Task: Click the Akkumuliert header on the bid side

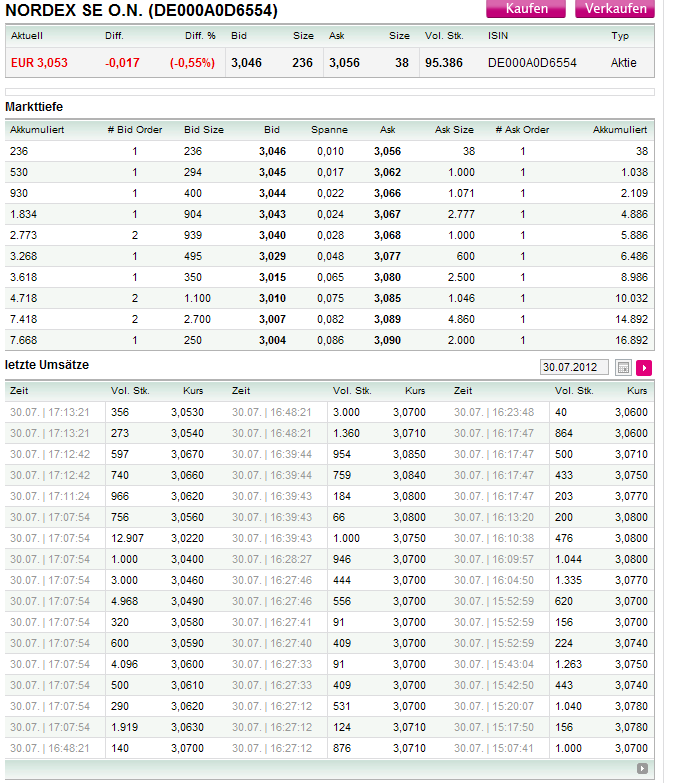Action: 35,130
